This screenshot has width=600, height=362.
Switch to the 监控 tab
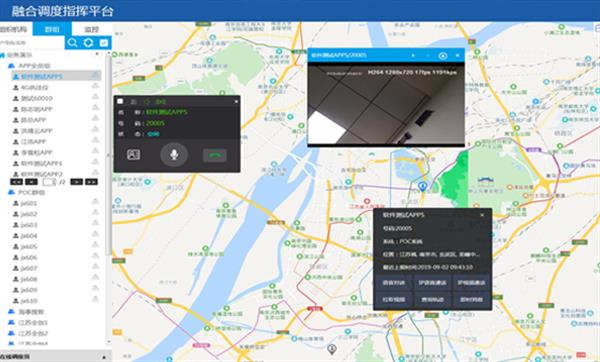click(91, 29)
